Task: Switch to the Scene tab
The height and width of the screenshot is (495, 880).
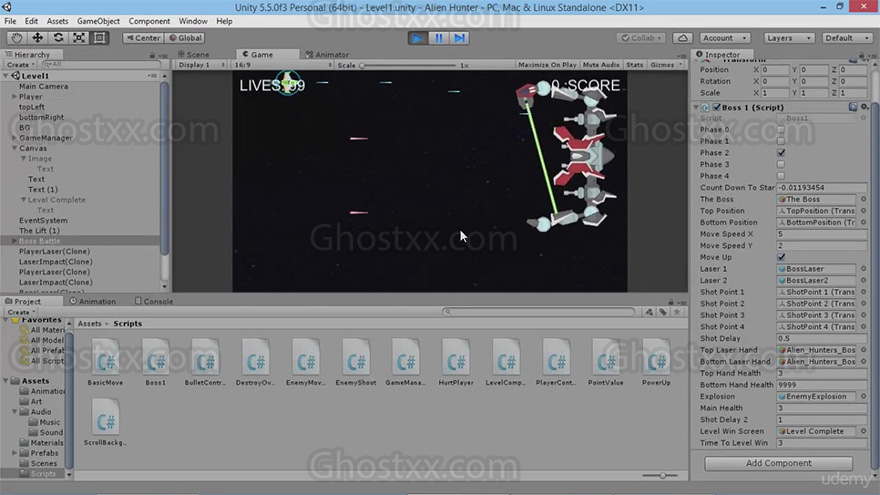Action: [x=194, y=54]
